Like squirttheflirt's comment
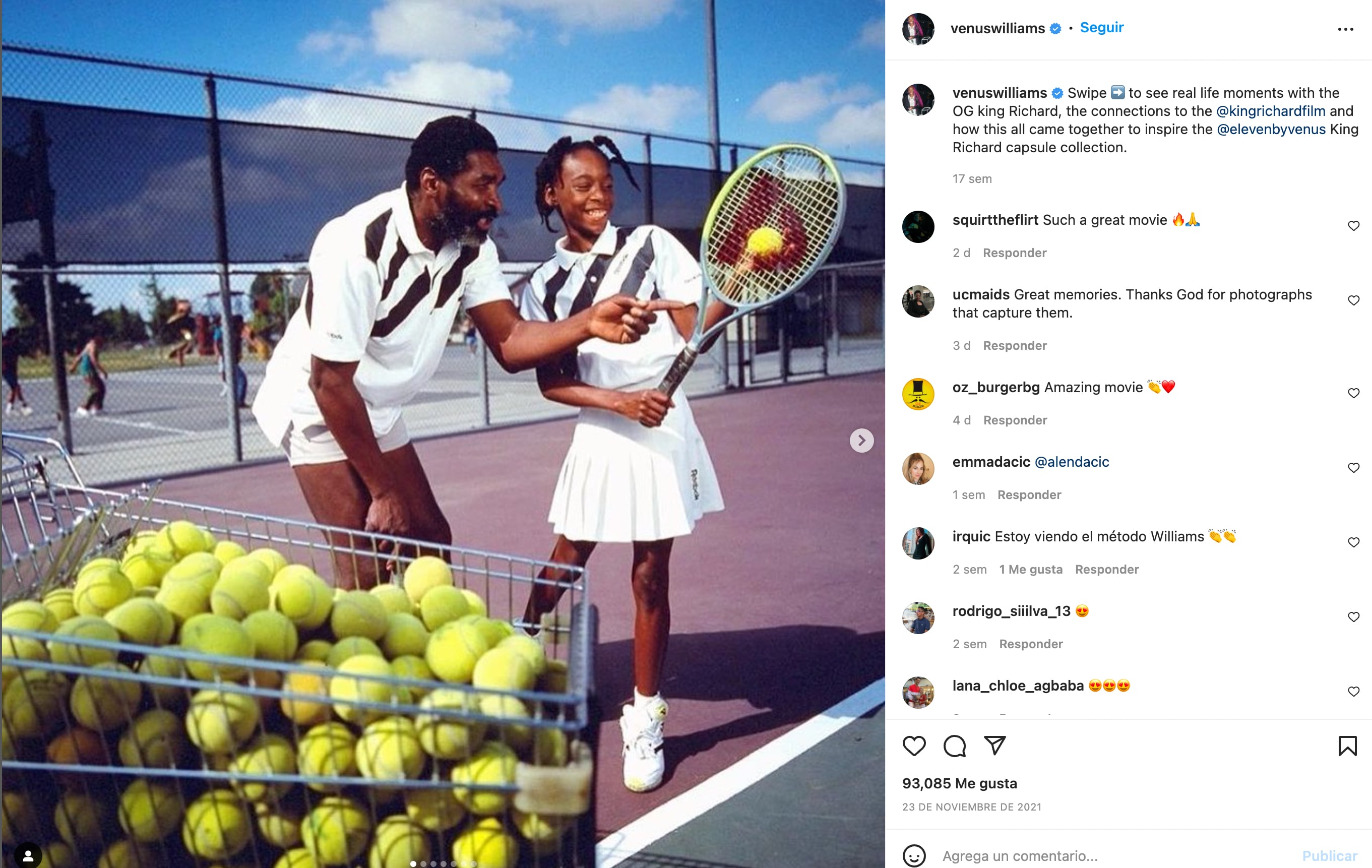 [1354, 226]
